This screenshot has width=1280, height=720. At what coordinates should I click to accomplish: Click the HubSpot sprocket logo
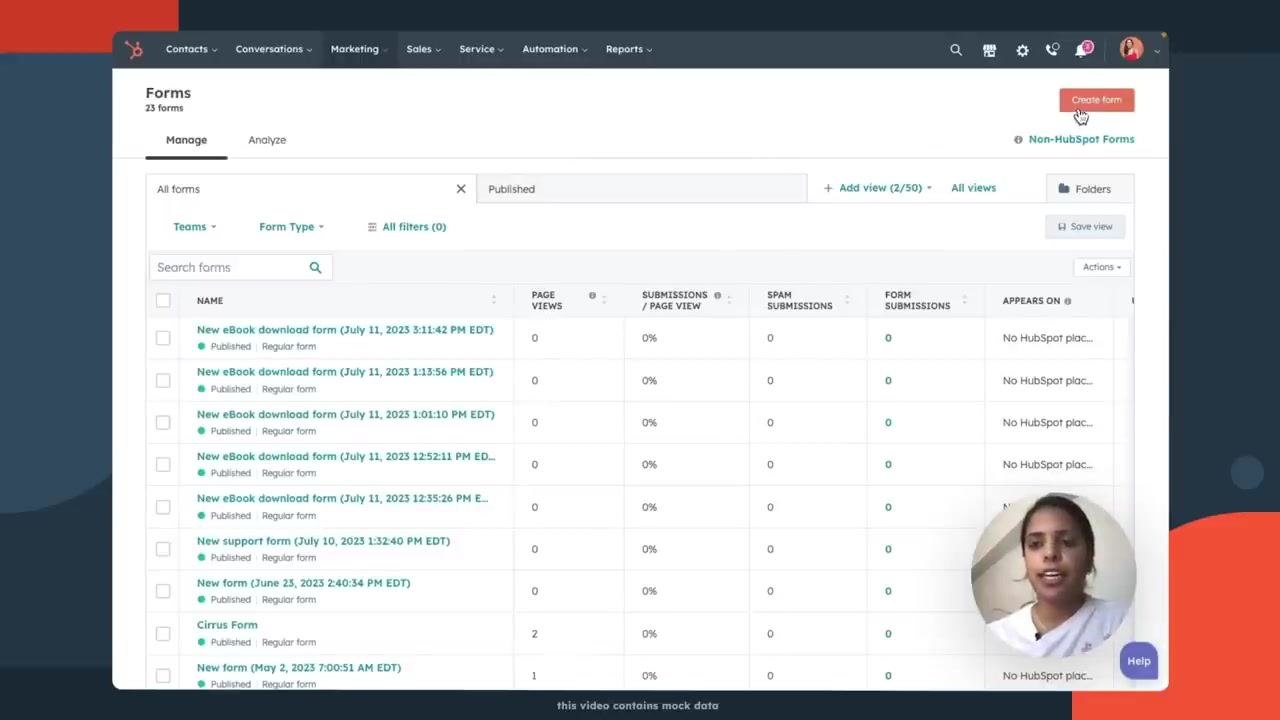(134, 49)
